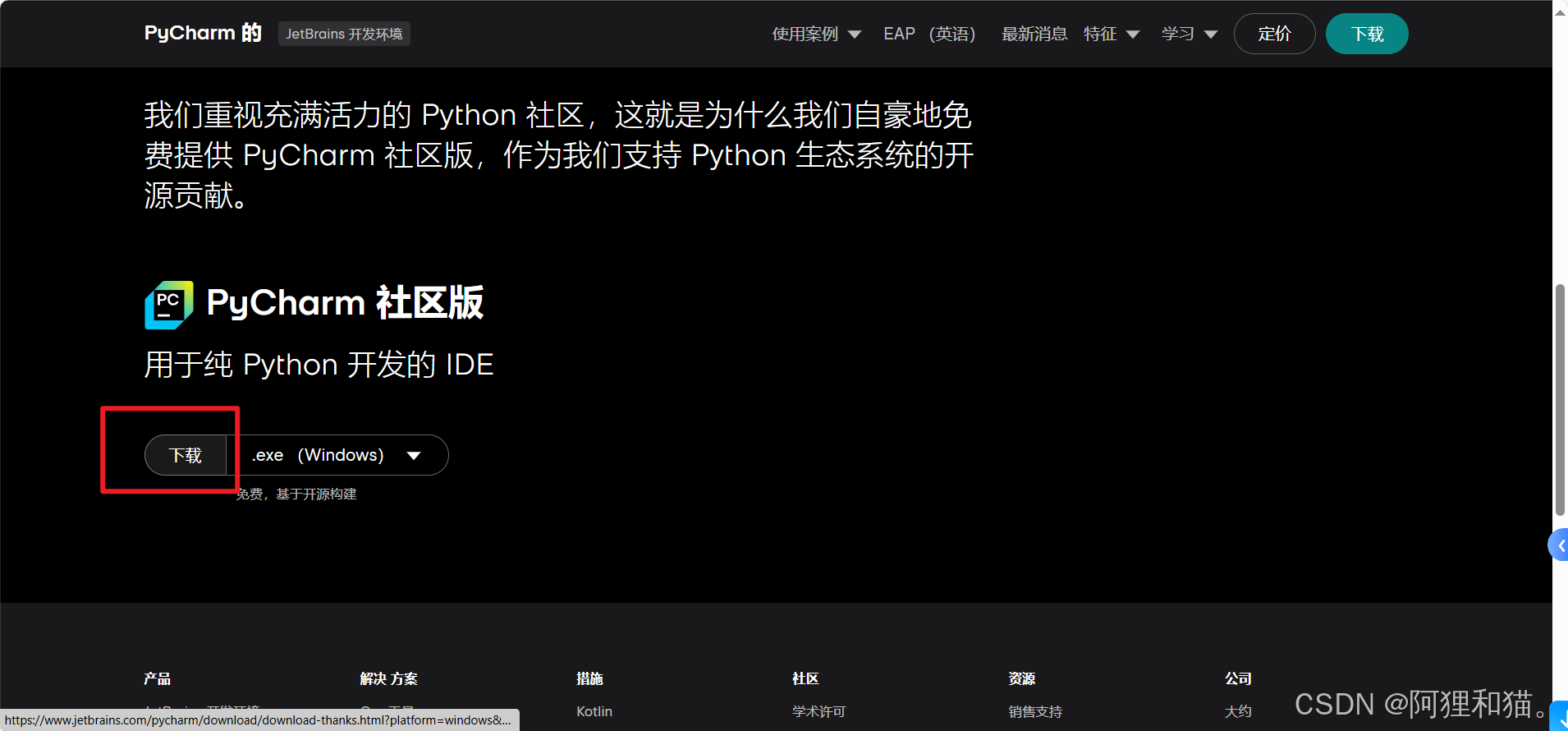Image resolution: width=1568 pixels, height=731 pixels.
Task: Click the 下载 button for Community Edition
Action: (x=186, y=455)
